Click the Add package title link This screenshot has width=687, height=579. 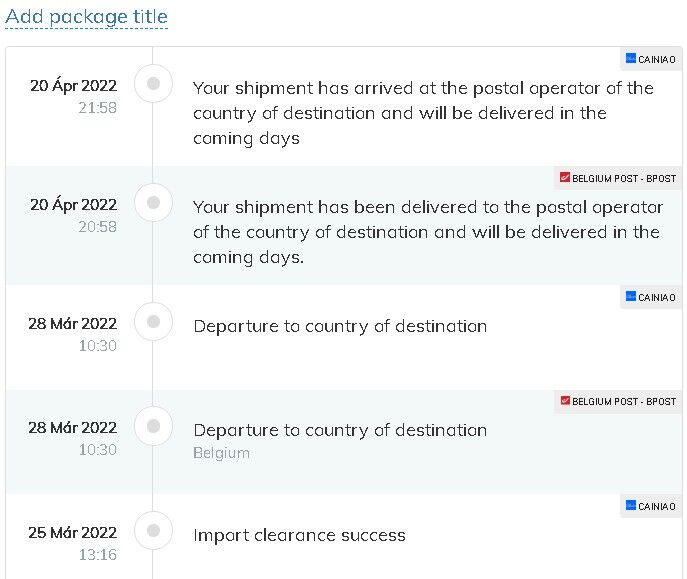point(86,17)
